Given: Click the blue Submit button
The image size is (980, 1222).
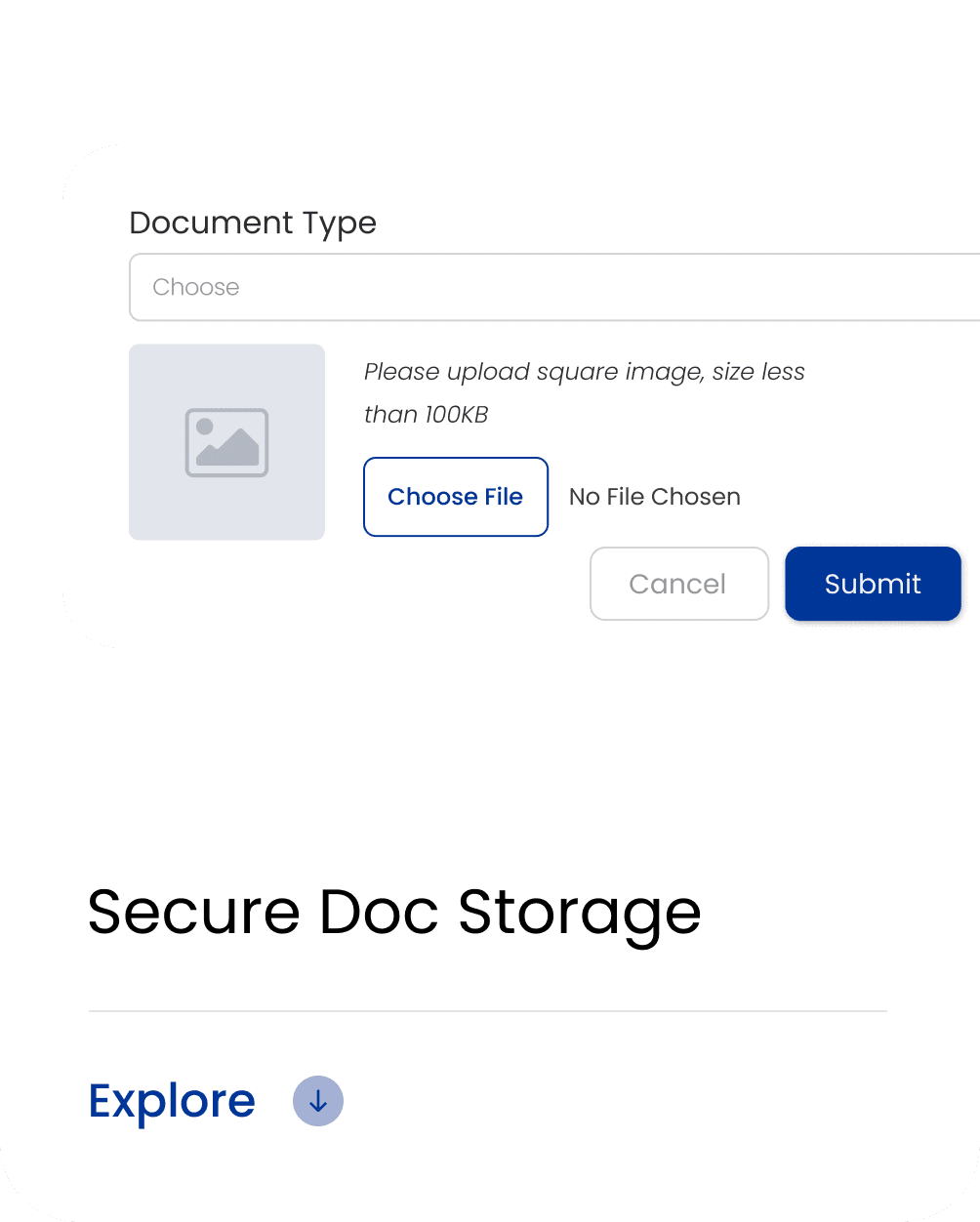Looking at the screenshot, I should (873, 584).
